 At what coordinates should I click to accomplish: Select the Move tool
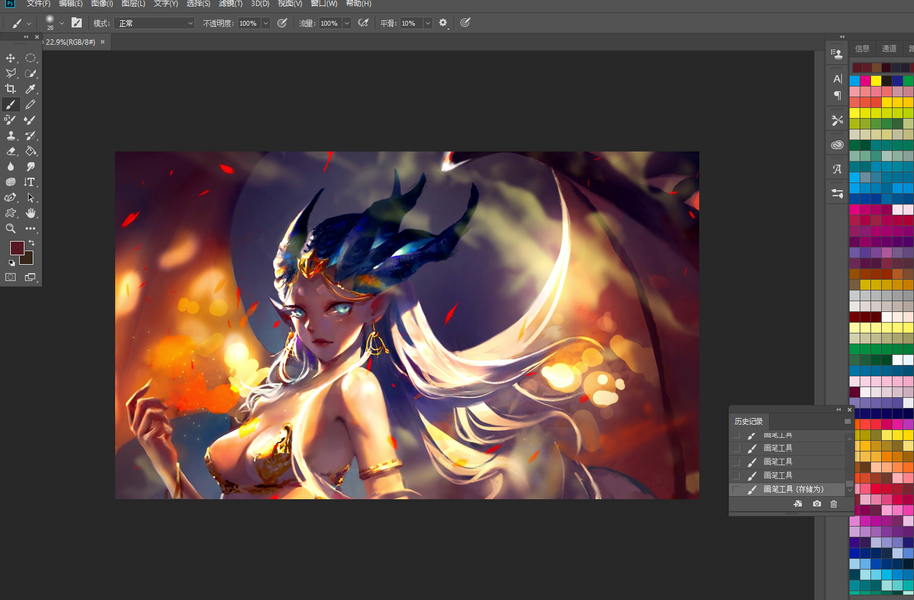[10, 58]
